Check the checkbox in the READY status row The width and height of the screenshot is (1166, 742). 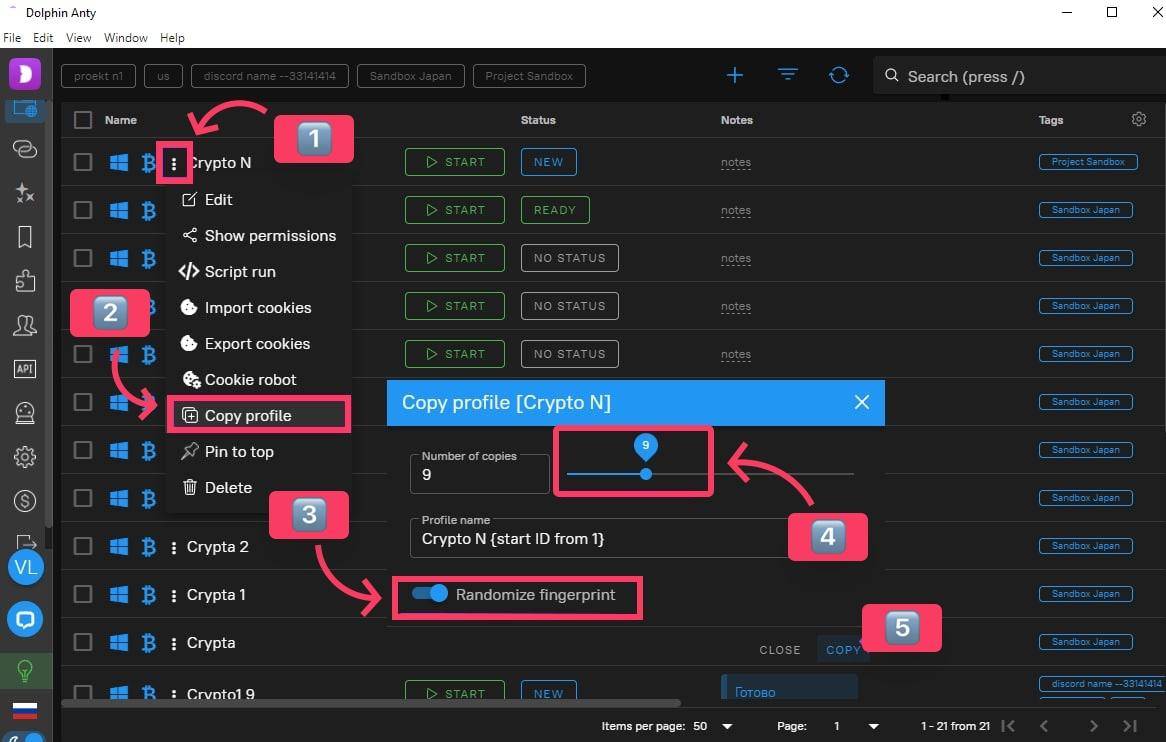click(83, 210)
